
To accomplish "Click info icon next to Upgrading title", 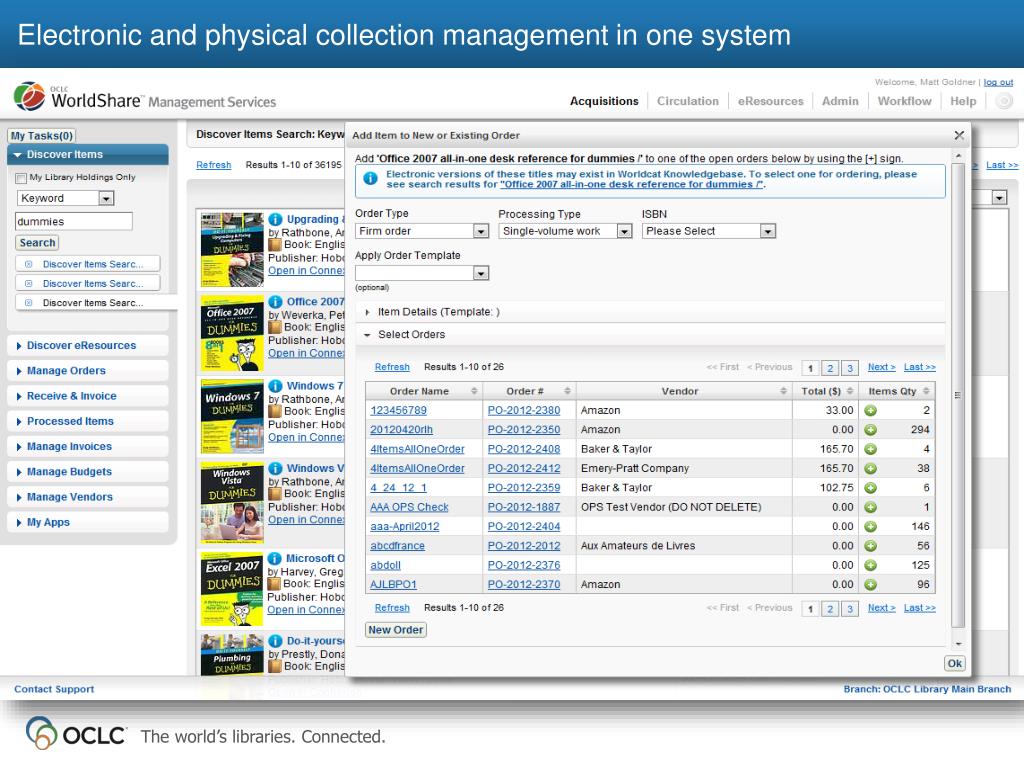I will click(276, 219).
